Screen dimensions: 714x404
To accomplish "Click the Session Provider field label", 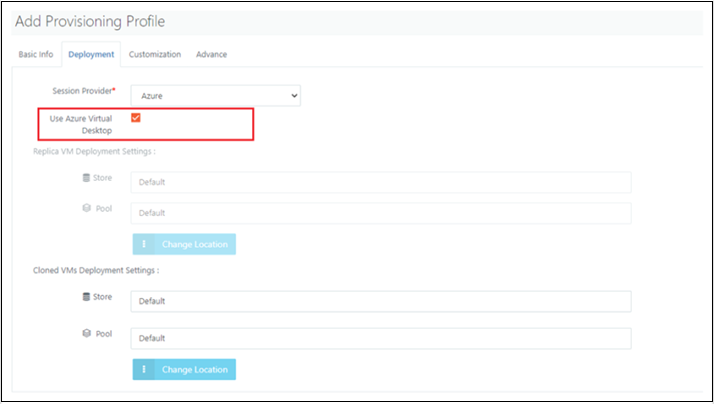I will pyautogui.click(x=84, y=91).
